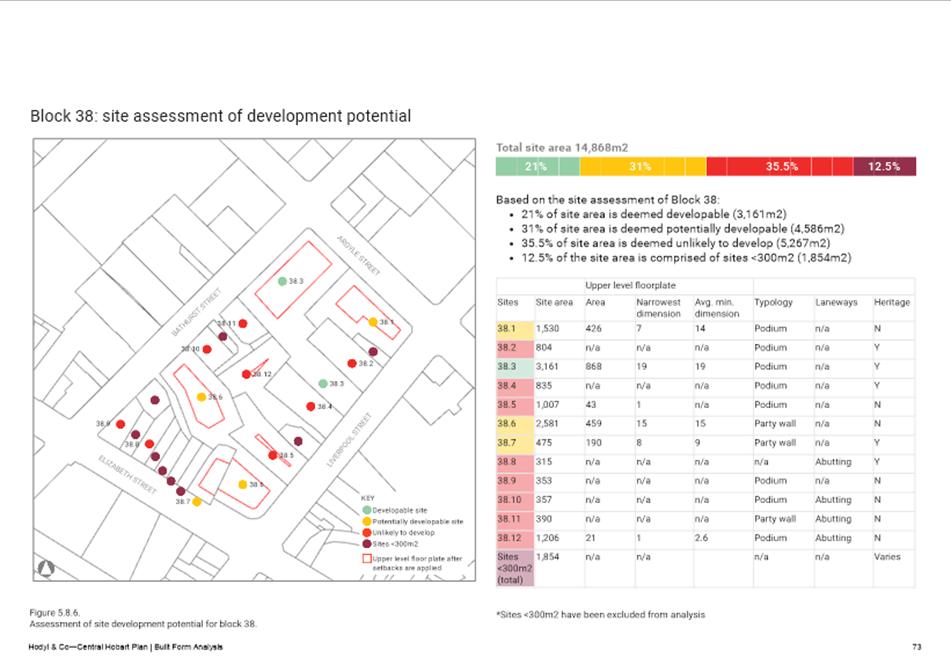Click the 'Liverpool Street' label on the map
This screenshot has width=951, height=672.
point(349,440)
